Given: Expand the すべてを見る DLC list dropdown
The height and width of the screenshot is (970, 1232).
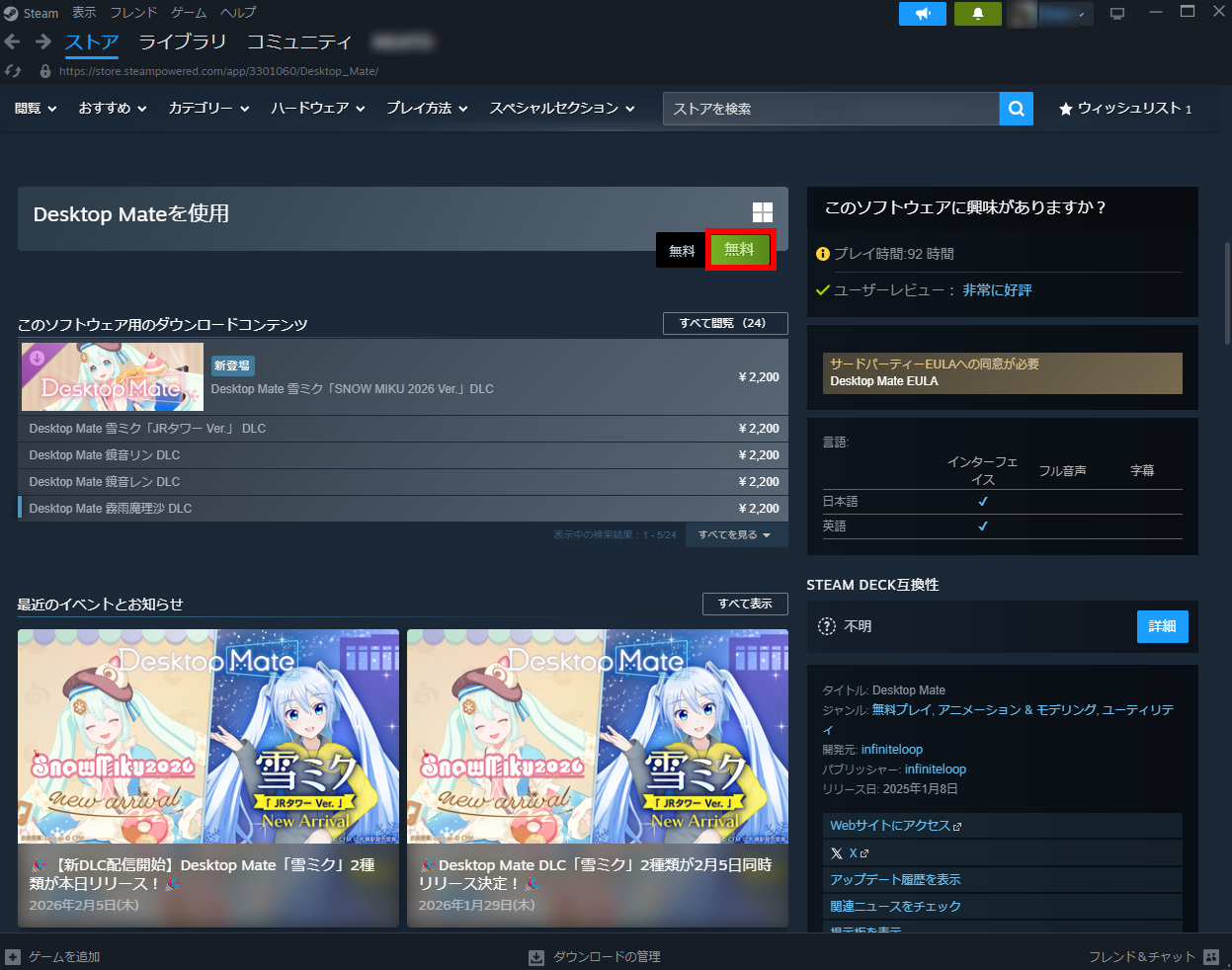Looking at the screenshot, I should (736, 533).
